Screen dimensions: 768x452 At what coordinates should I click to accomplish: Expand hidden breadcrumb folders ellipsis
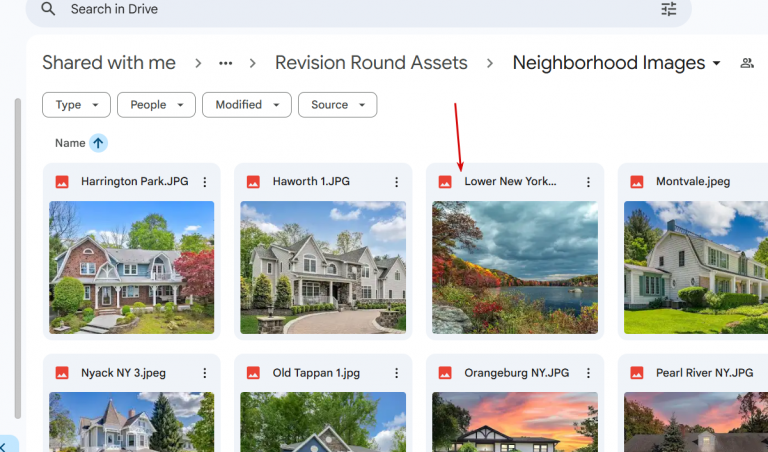[225, 63]
